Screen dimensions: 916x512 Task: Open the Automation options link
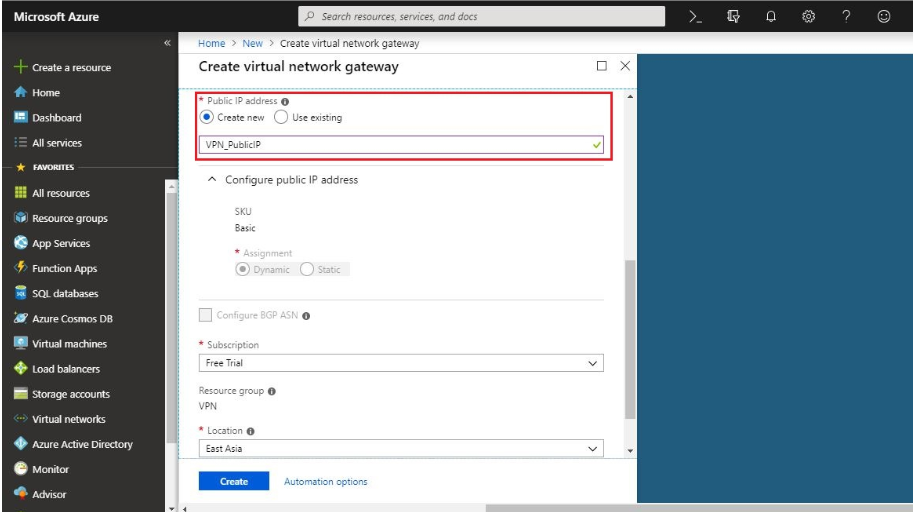[325, 482]
